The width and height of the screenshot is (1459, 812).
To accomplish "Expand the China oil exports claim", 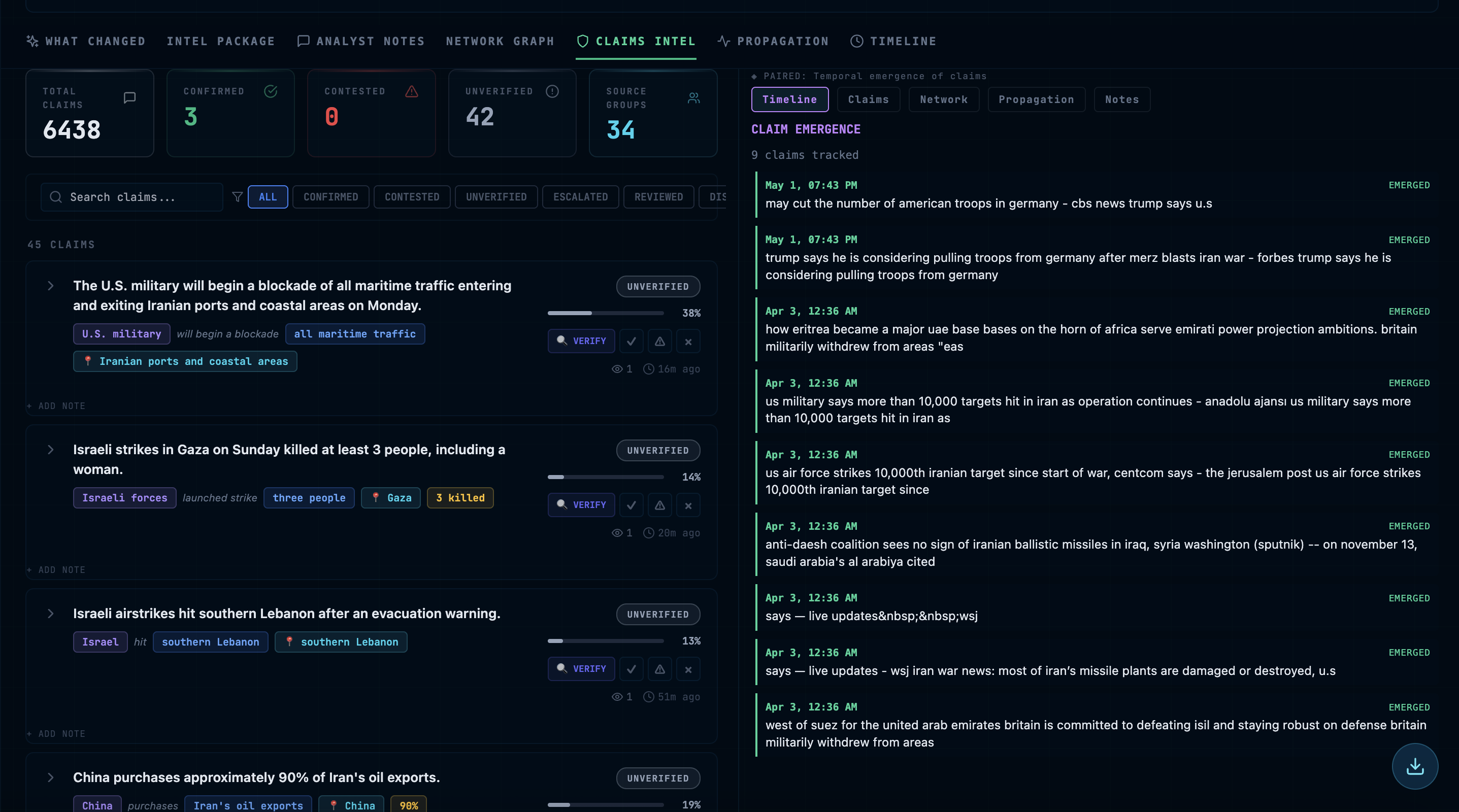I will [50, 777].
